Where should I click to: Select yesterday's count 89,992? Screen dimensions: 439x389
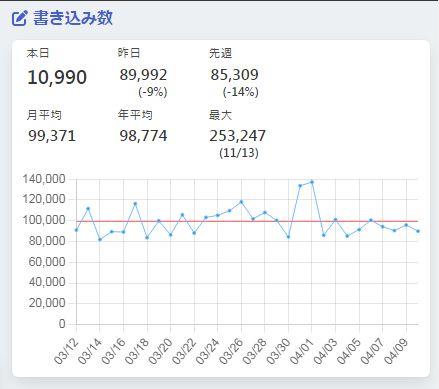(x=143, y=75)
